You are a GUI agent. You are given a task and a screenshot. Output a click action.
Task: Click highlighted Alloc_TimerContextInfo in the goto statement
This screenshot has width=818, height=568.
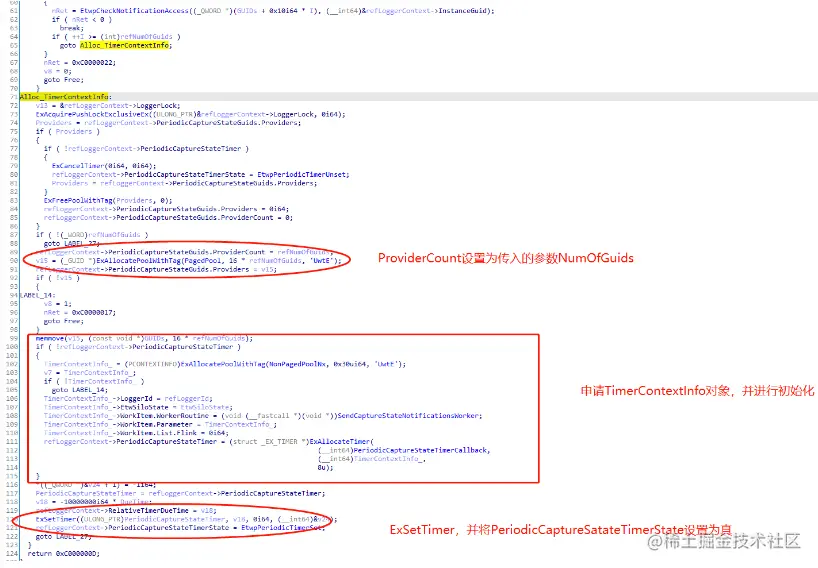pos(124,45)
